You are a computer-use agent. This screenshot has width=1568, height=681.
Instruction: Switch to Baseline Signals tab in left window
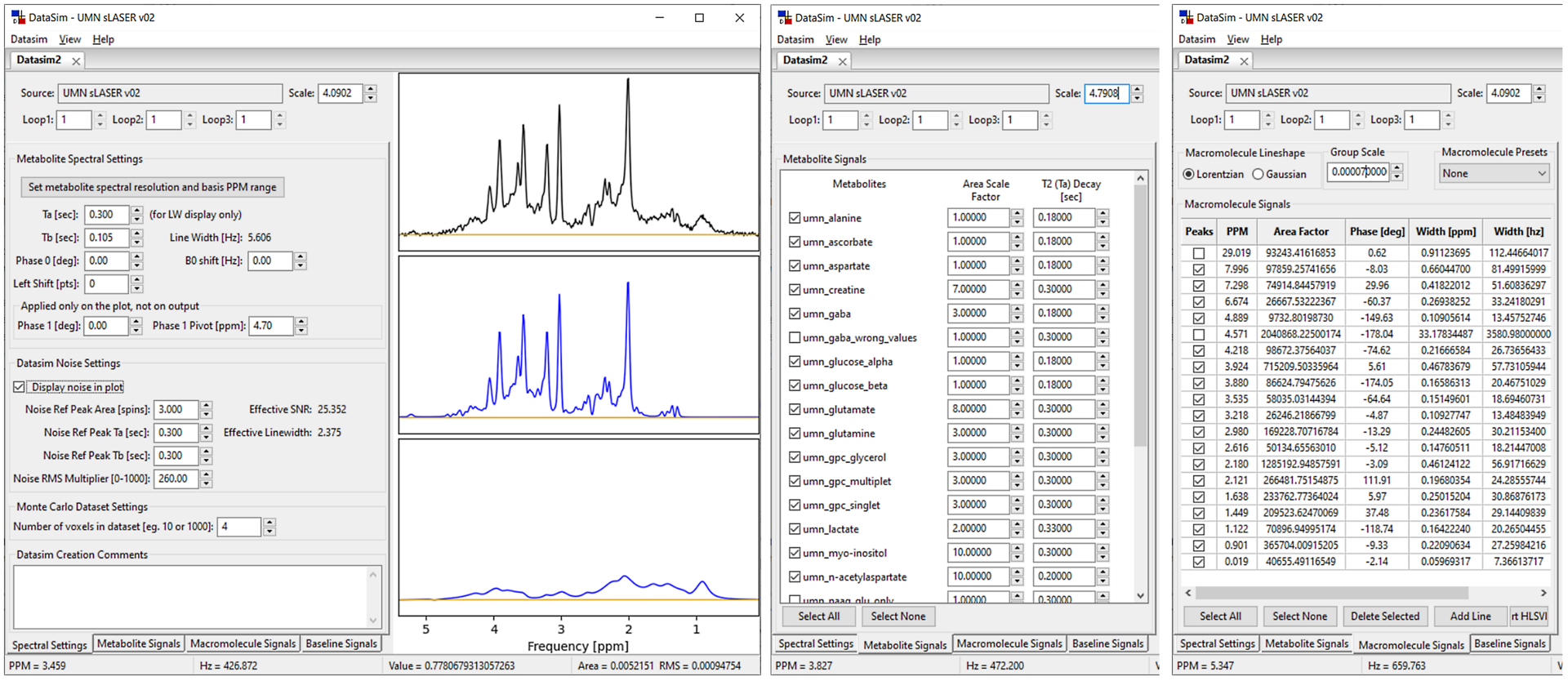pos(341,643)
